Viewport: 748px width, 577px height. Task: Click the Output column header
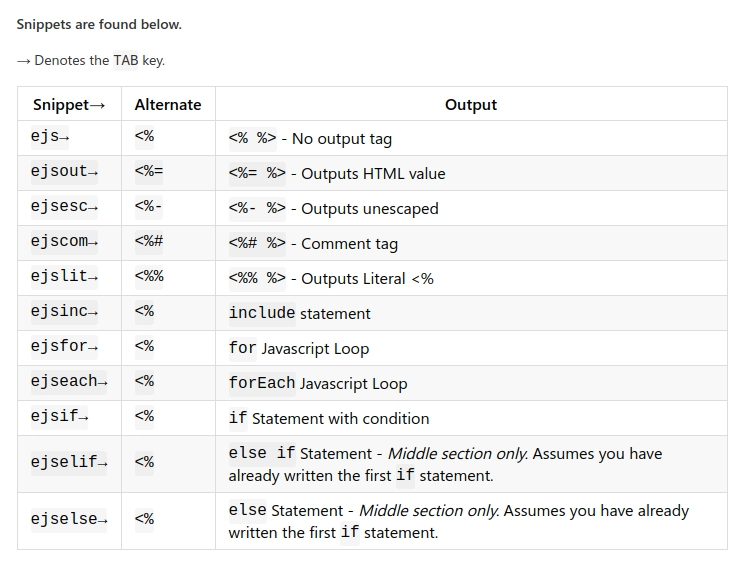[471, 104]
